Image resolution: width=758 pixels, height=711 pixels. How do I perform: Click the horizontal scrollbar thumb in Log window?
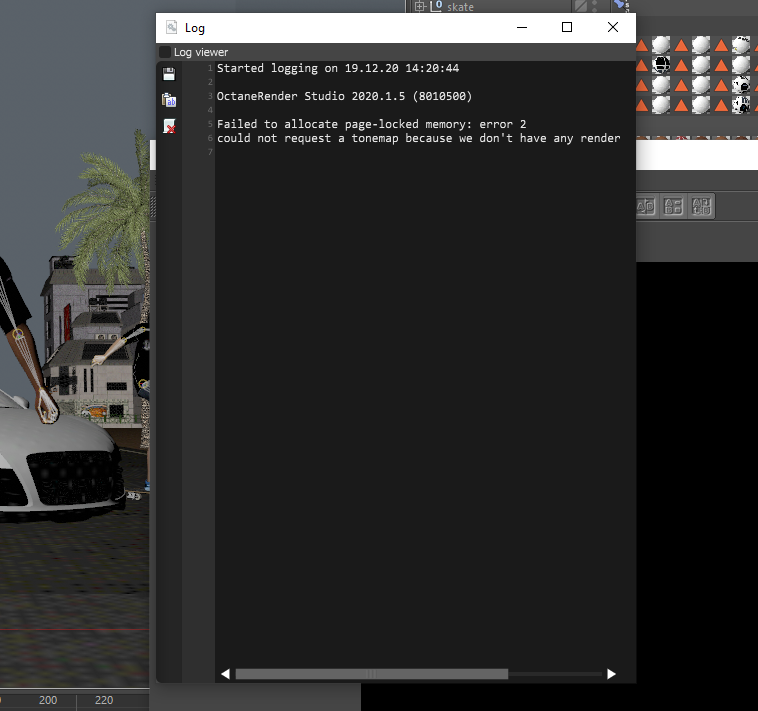371,674
